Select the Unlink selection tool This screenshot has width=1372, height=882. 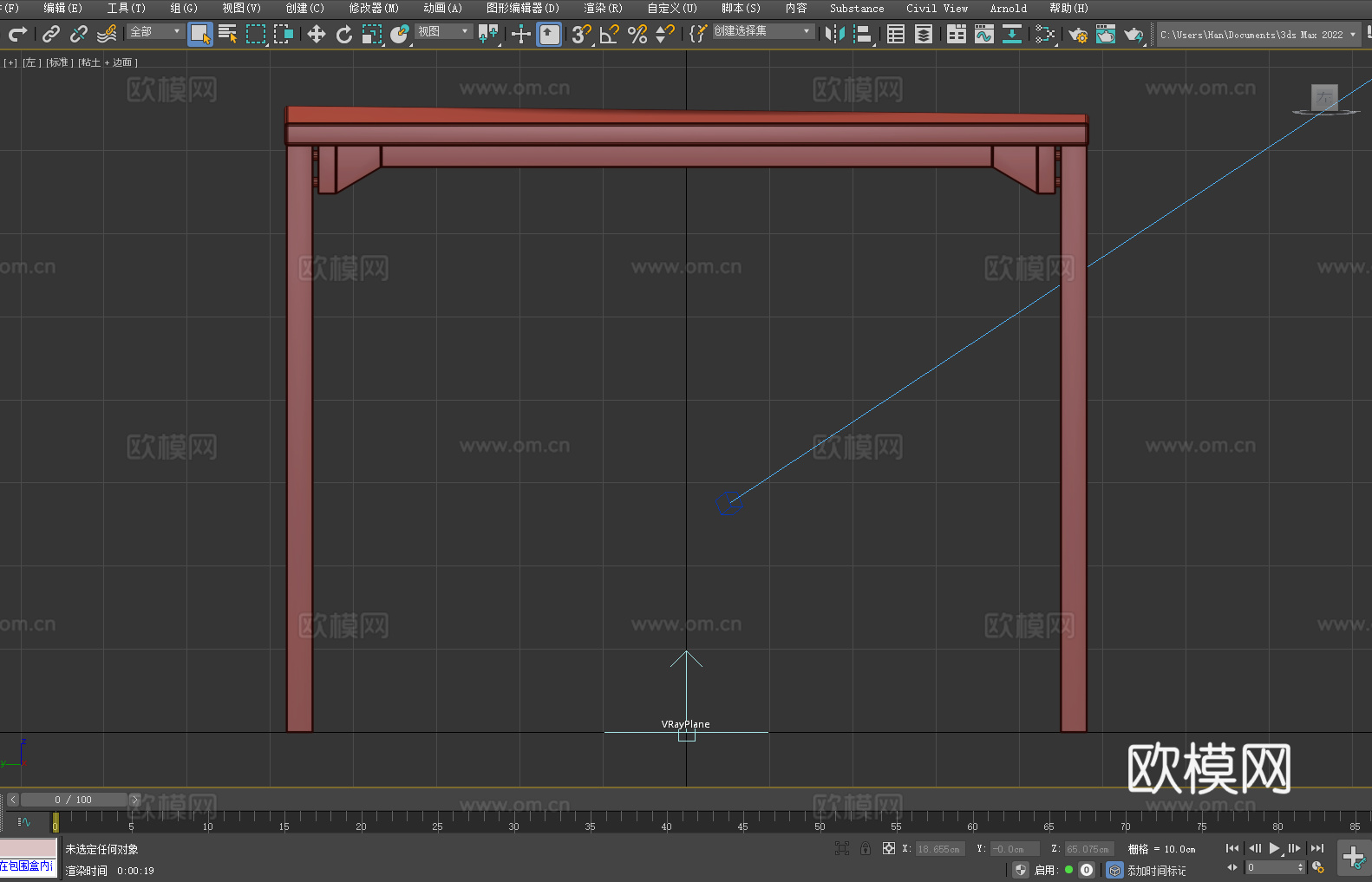point(79,34)
